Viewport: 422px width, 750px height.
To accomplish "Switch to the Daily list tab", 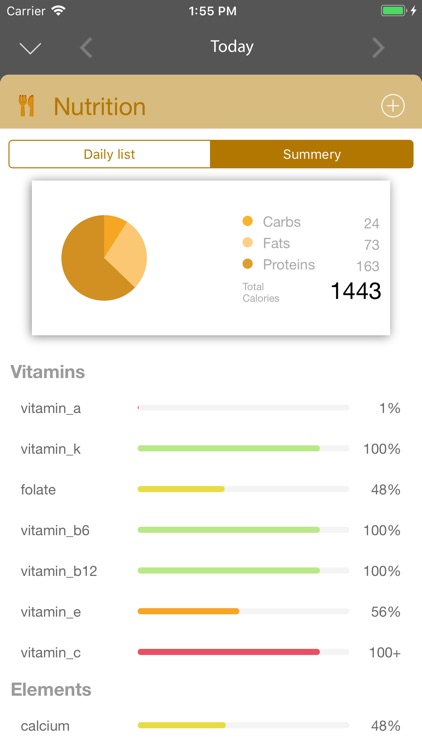I will coord(109,154).
